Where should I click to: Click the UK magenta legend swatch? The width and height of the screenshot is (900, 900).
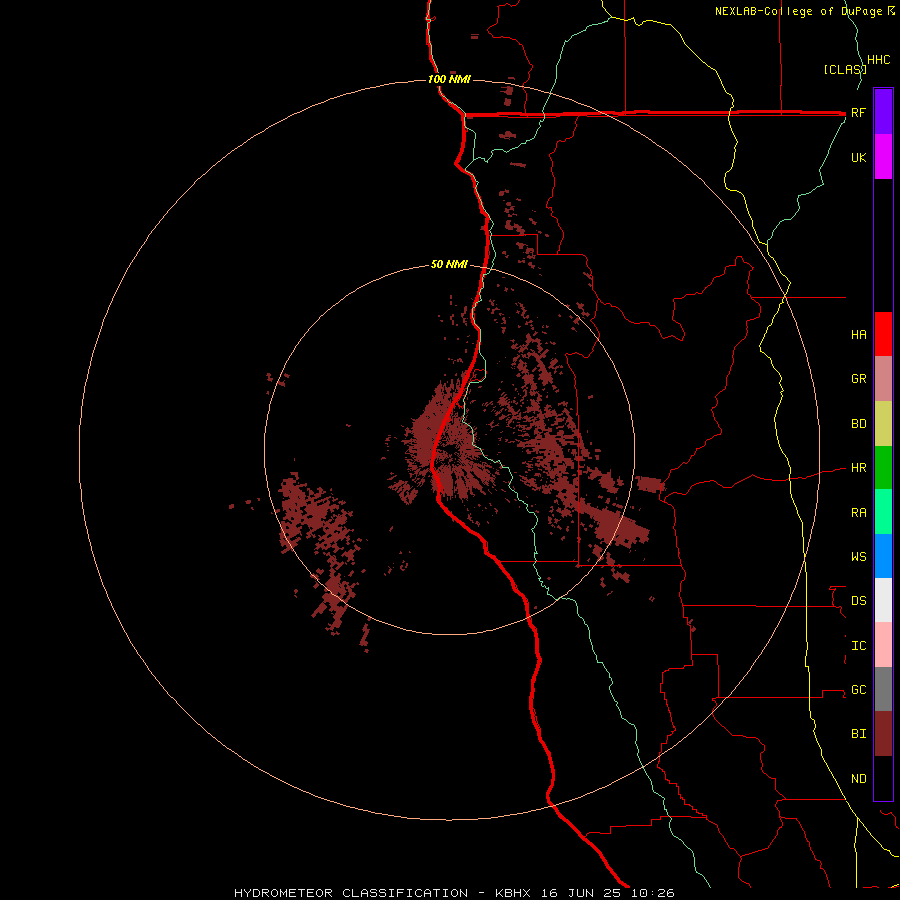point(883,157)
